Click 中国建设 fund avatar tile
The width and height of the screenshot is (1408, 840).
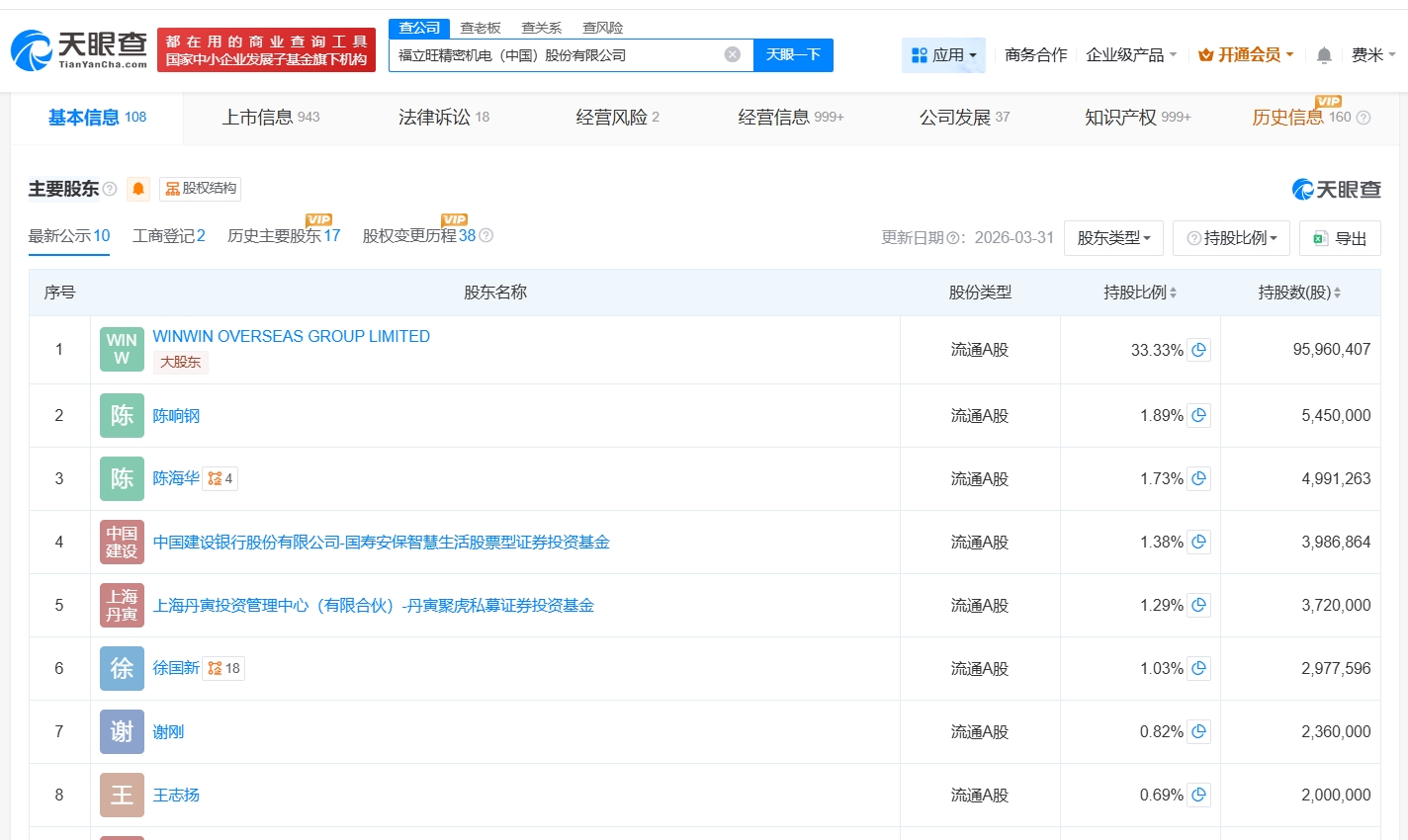122,543
